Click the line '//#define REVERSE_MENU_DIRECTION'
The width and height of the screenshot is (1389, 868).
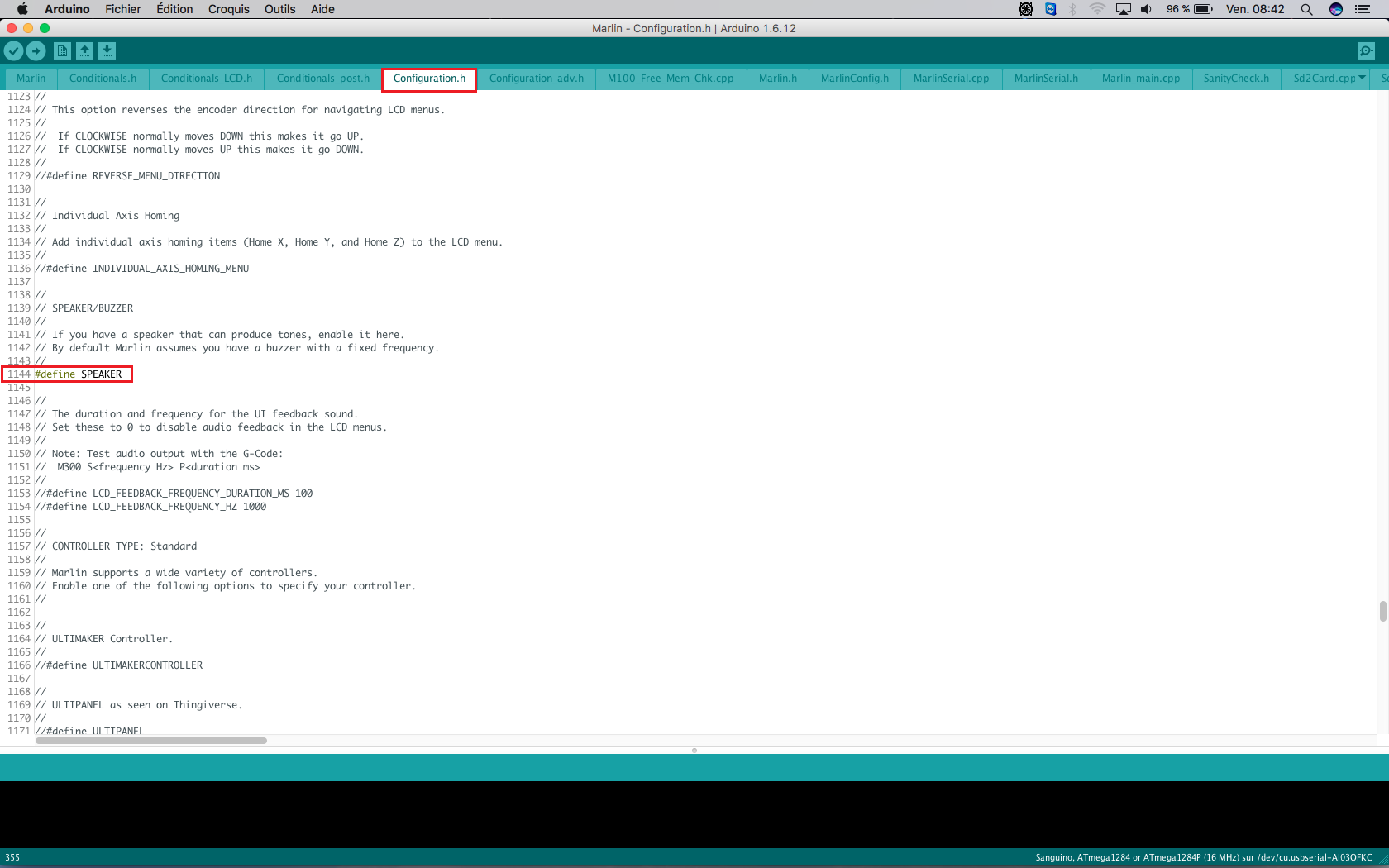click(x=127, y=176)
